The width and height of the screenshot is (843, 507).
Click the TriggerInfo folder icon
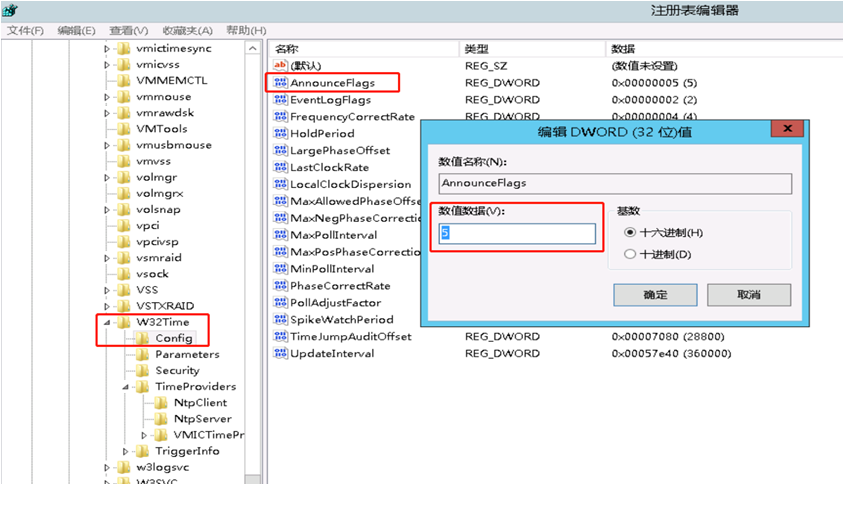(x=142, y=451)
